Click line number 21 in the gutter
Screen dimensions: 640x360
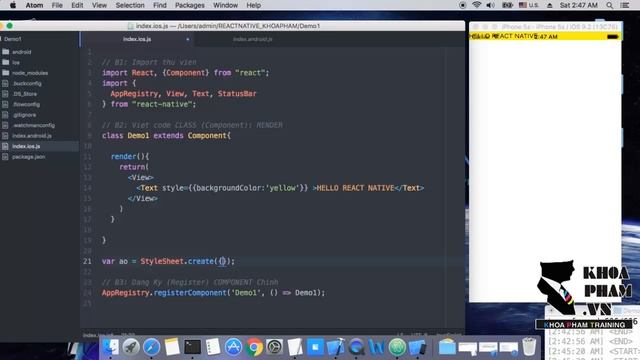click(x=87, y=261)
